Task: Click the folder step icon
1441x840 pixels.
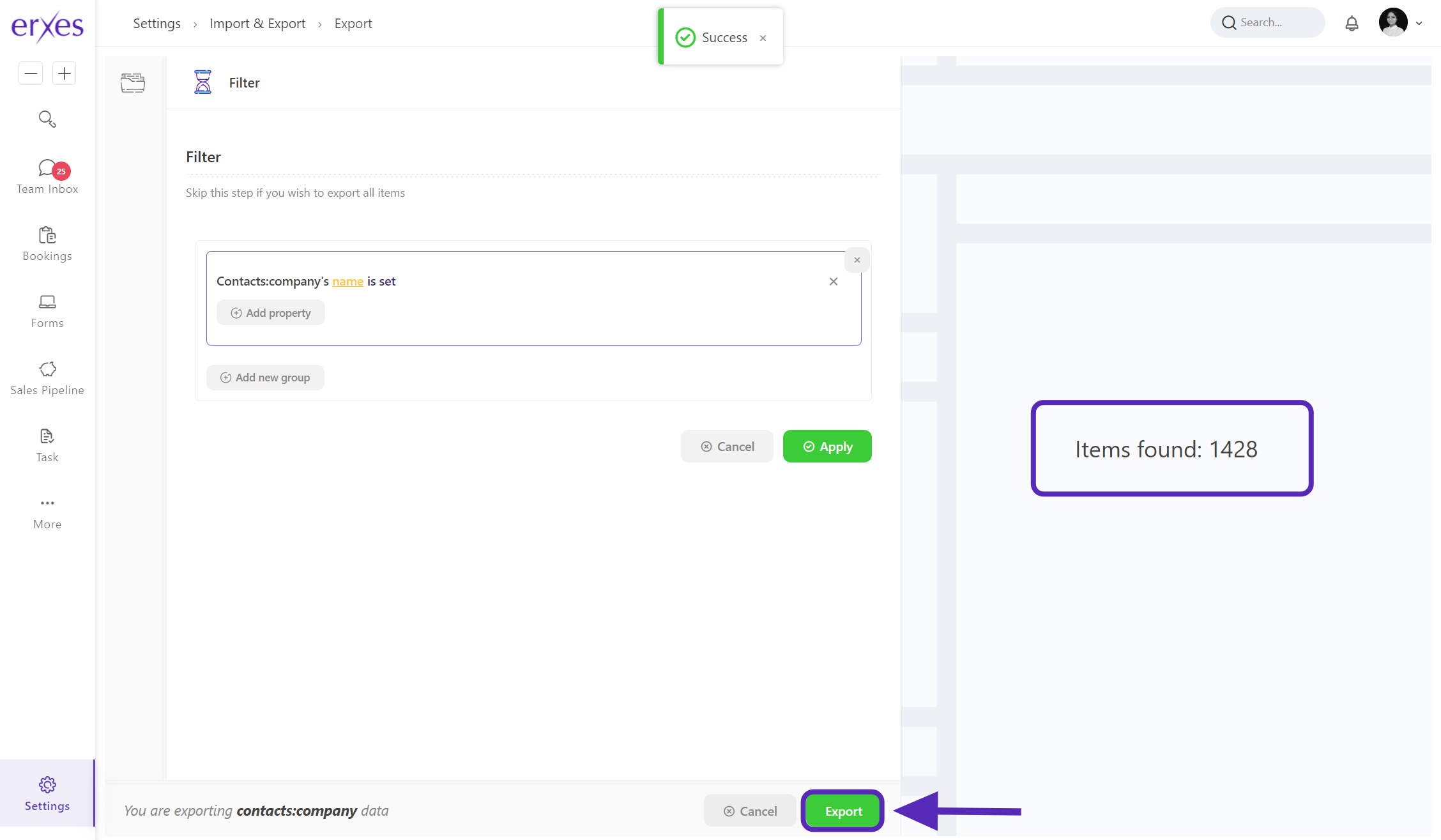Action: click(x=133, y=83)
